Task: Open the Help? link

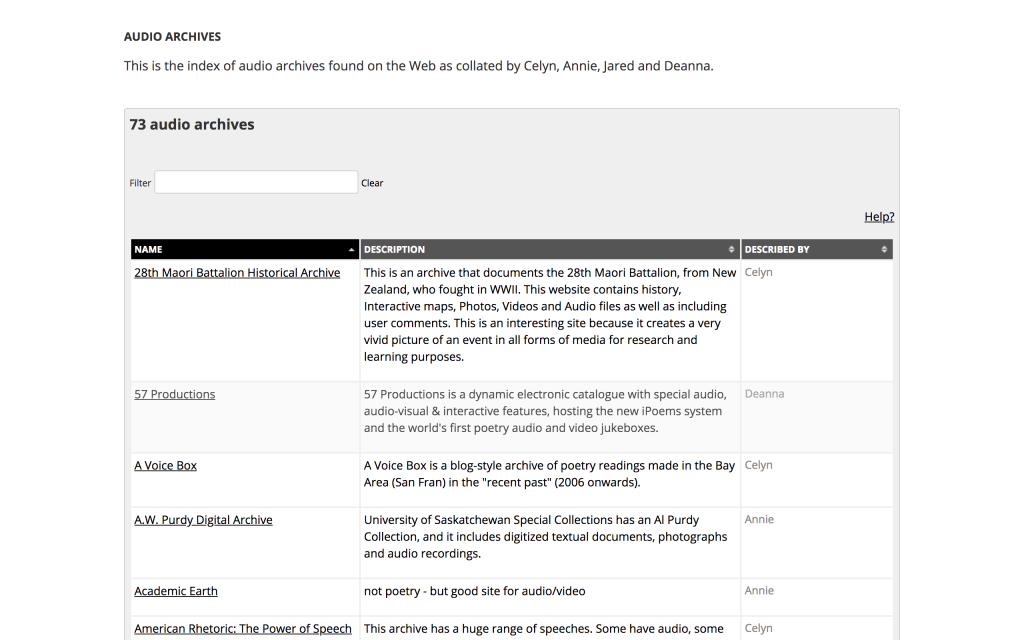Action: pos(879,217)
